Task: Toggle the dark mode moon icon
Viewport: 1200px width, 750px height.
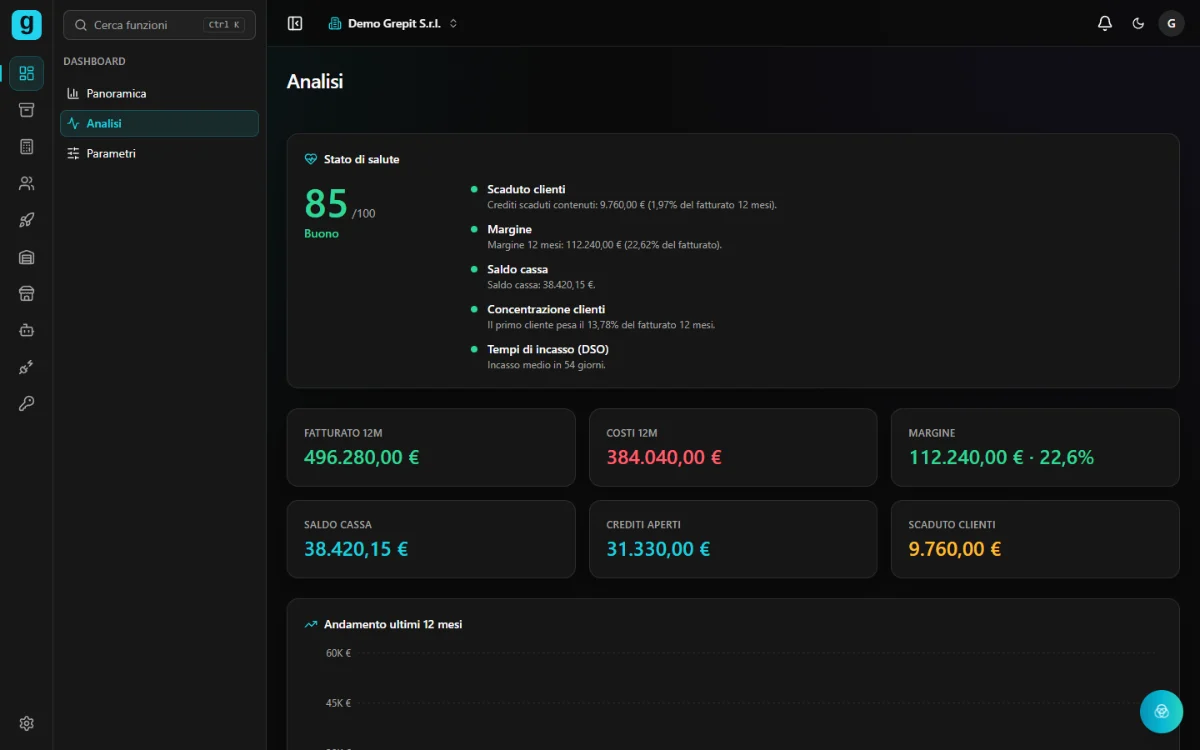Action: (1138, 23)
